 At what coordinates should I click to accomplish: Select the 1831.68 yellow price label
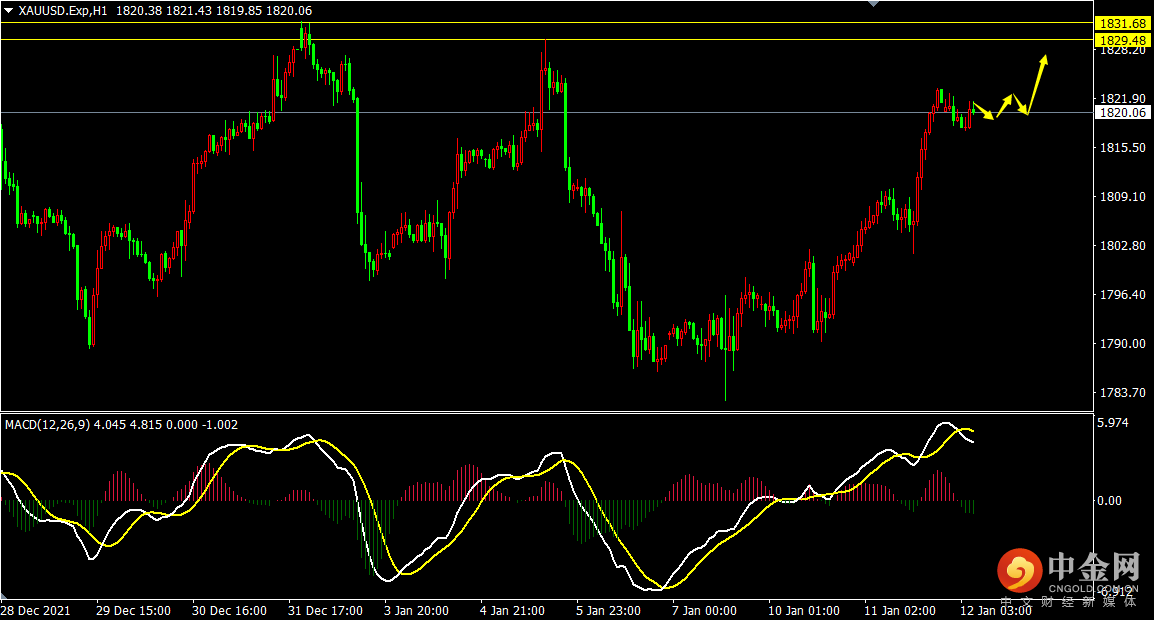(x=1120, y=23)
